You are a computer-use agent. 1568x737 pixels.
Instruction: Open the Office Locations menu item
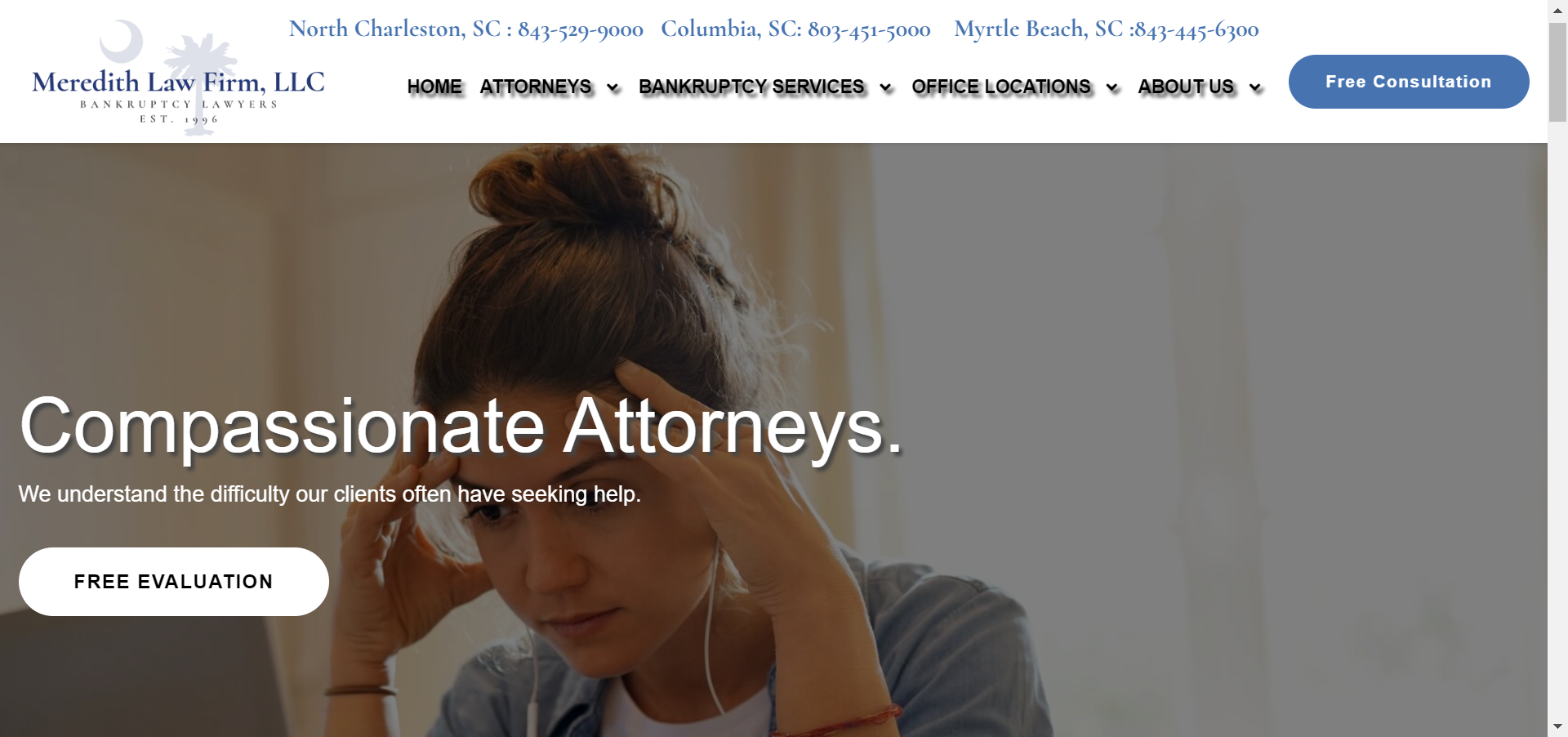coord(1001,87)
